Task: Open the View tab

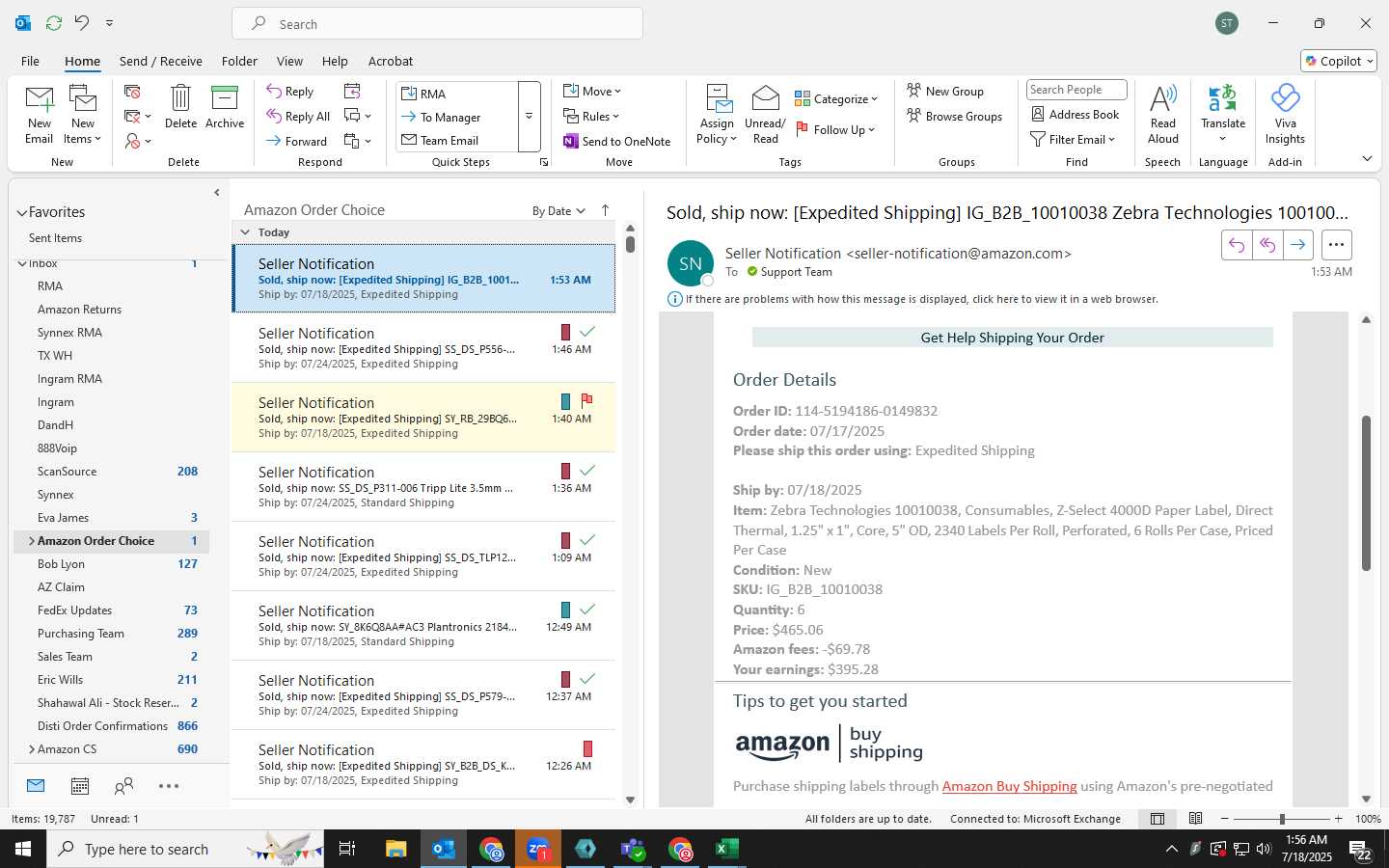Action: click(289, 61)
